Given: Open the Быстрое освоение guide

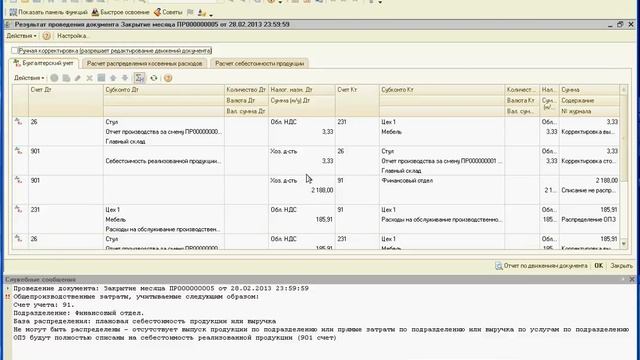Looking at the screenshot, I should tap(120, 13).
